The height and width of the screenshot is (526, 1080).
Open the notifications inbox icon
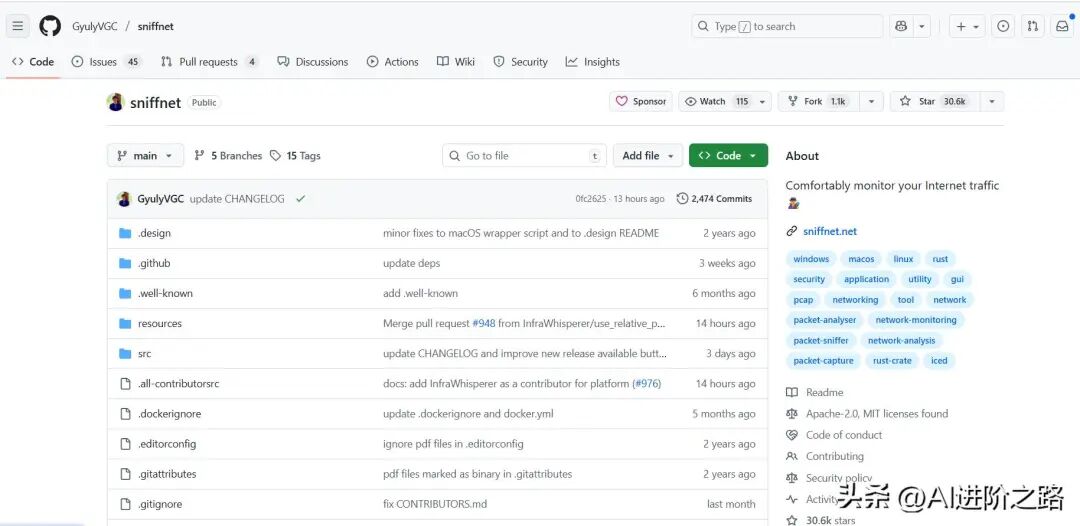point(1062,26)
